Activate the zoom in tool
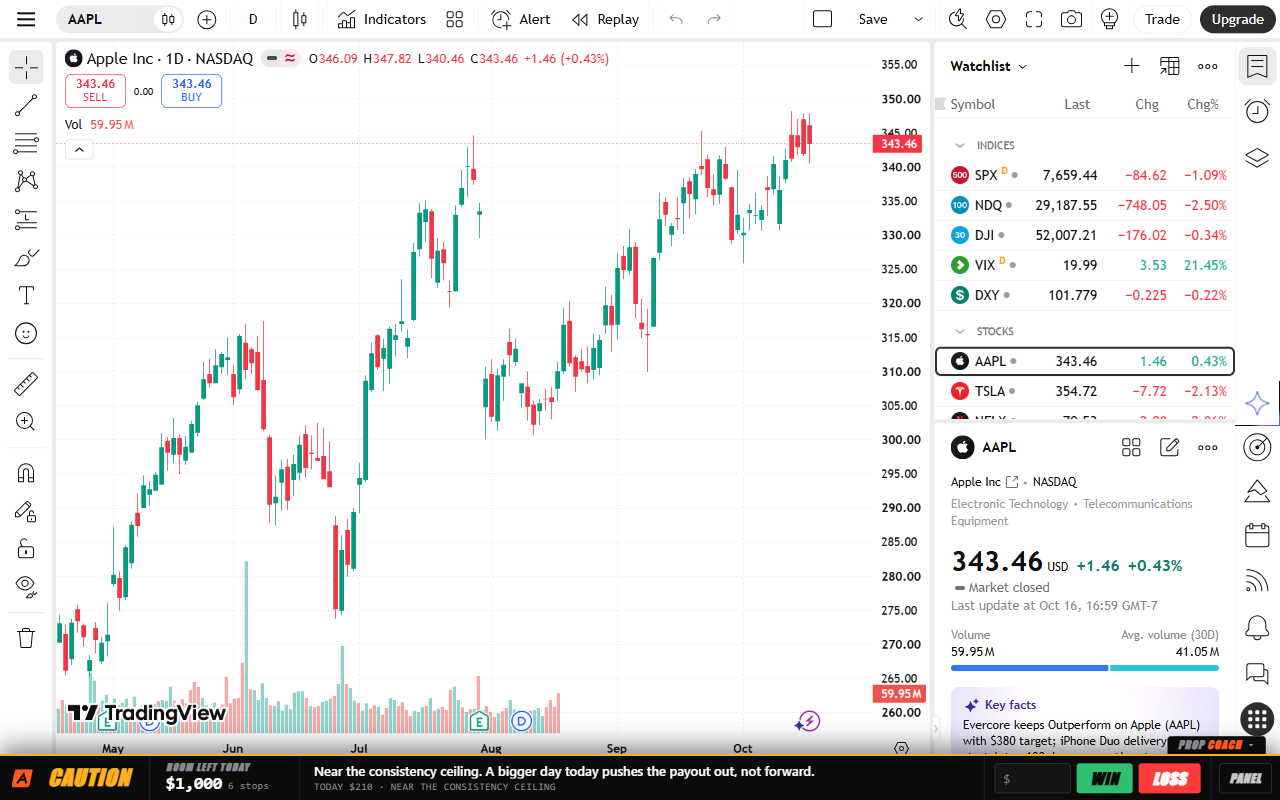 [x=26, y=421]
